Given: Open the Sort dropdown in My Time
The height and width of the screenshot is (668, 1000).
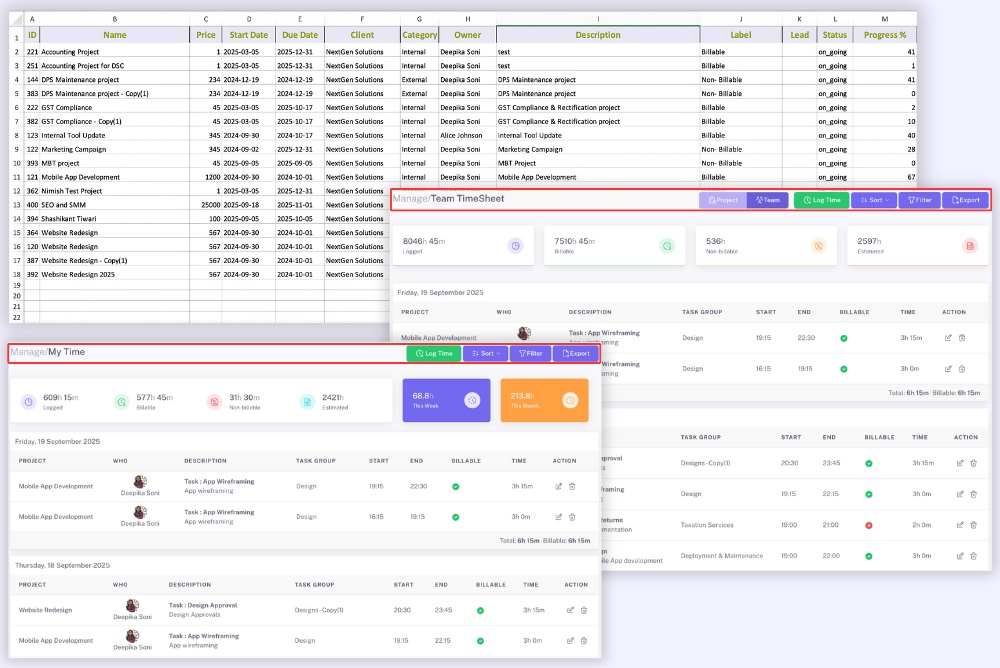Looking at the screenshot, I should 485,353.
